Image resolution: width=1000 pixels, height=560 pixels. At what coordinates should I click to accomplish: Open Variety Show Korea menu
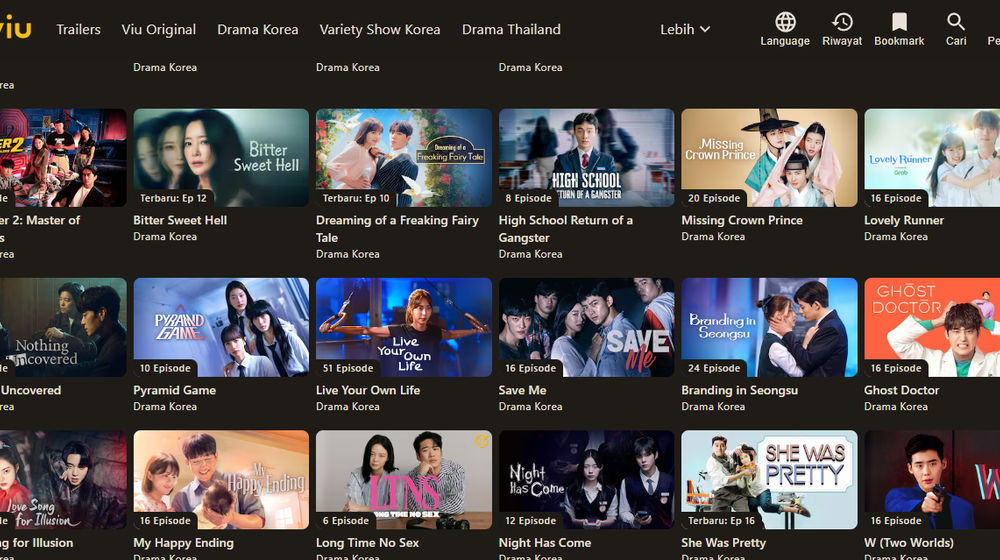pos(379,29)
